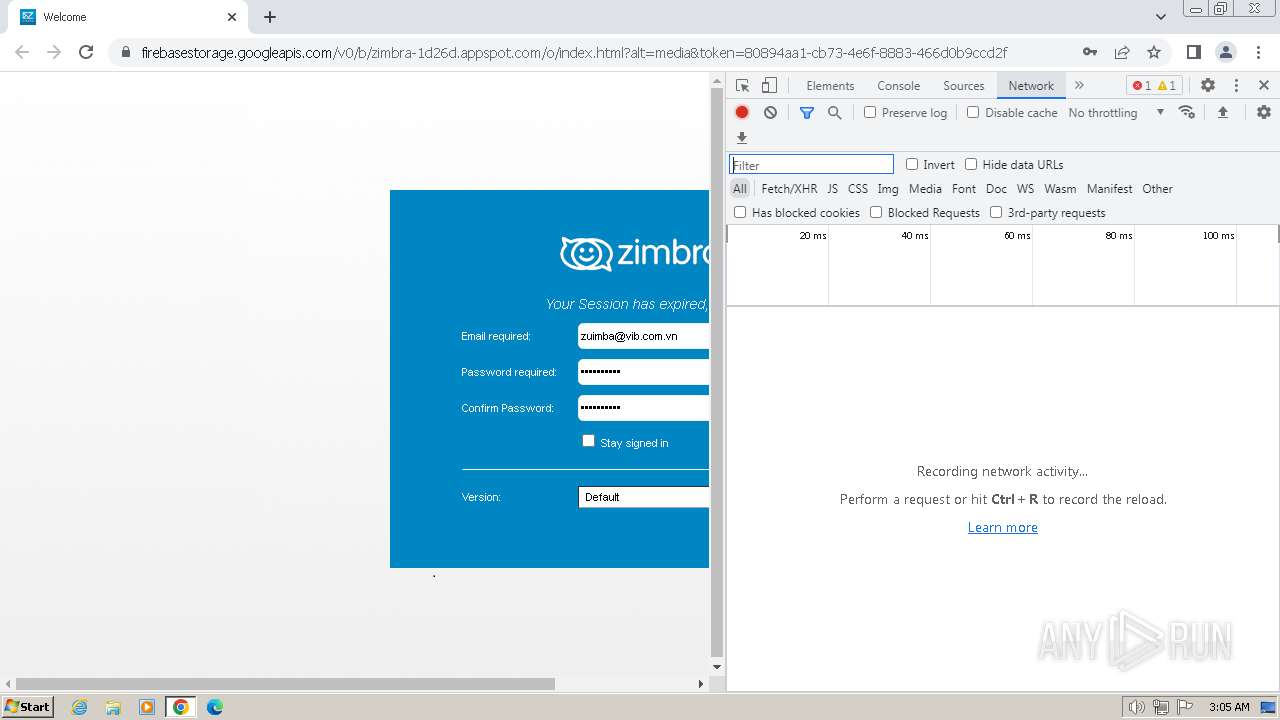Switch to the Console tab
Image resolution: width=1280 pixels, height=720 pixels.
(898, 86)
